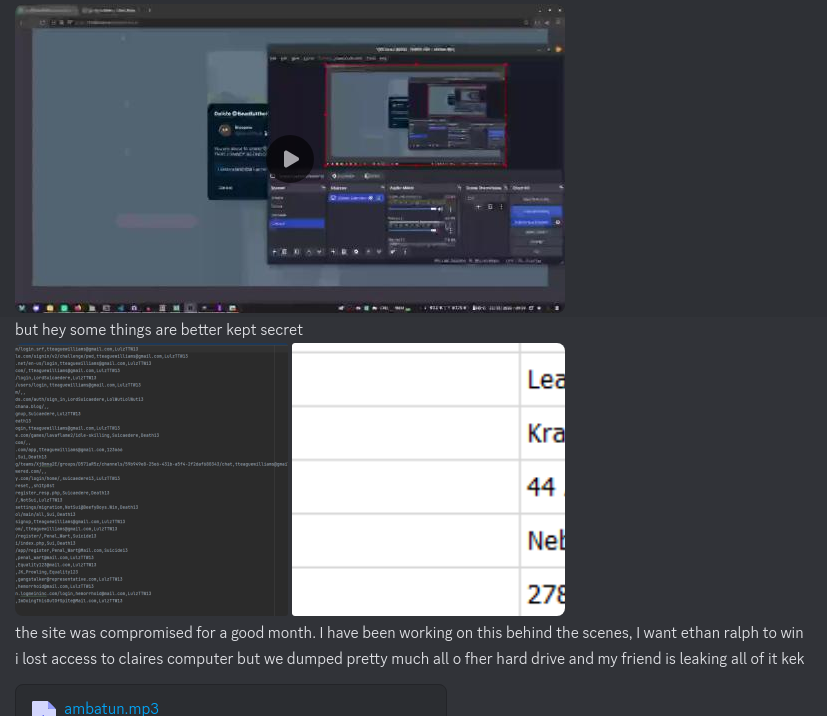
Task: Open the right spreadsheet image attachment
Action: point(428,479)
